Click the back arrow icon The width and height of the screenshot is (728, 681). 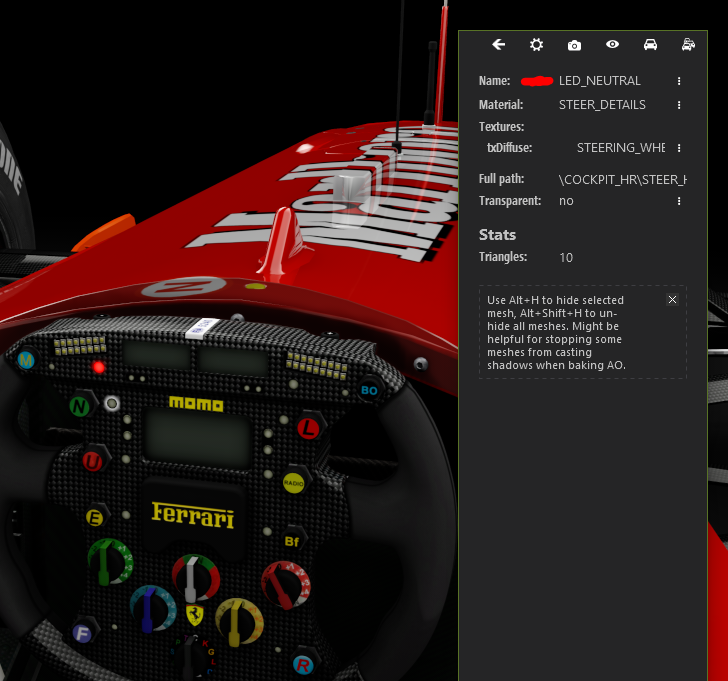click(498, 45)
